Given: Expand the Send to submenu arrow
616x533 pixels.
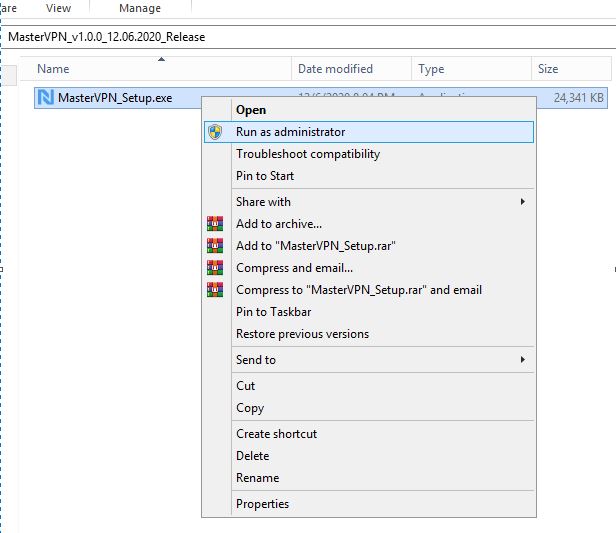Looking at the screenshot, I should click(x=522, y=359).
